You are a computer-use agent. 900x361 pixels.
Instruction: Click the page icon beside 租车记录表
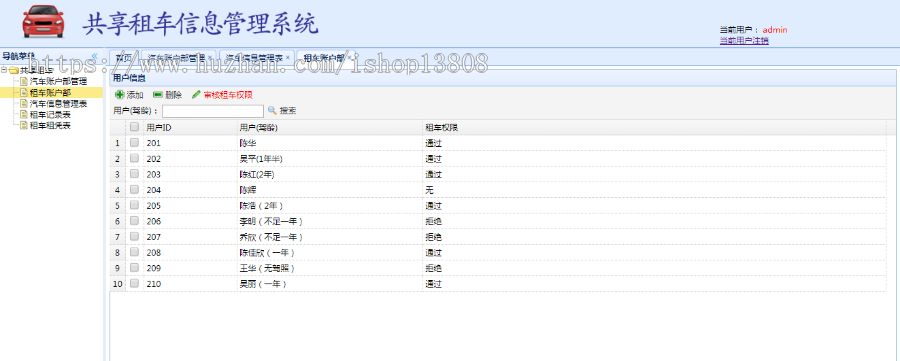[x=24, y=114]
